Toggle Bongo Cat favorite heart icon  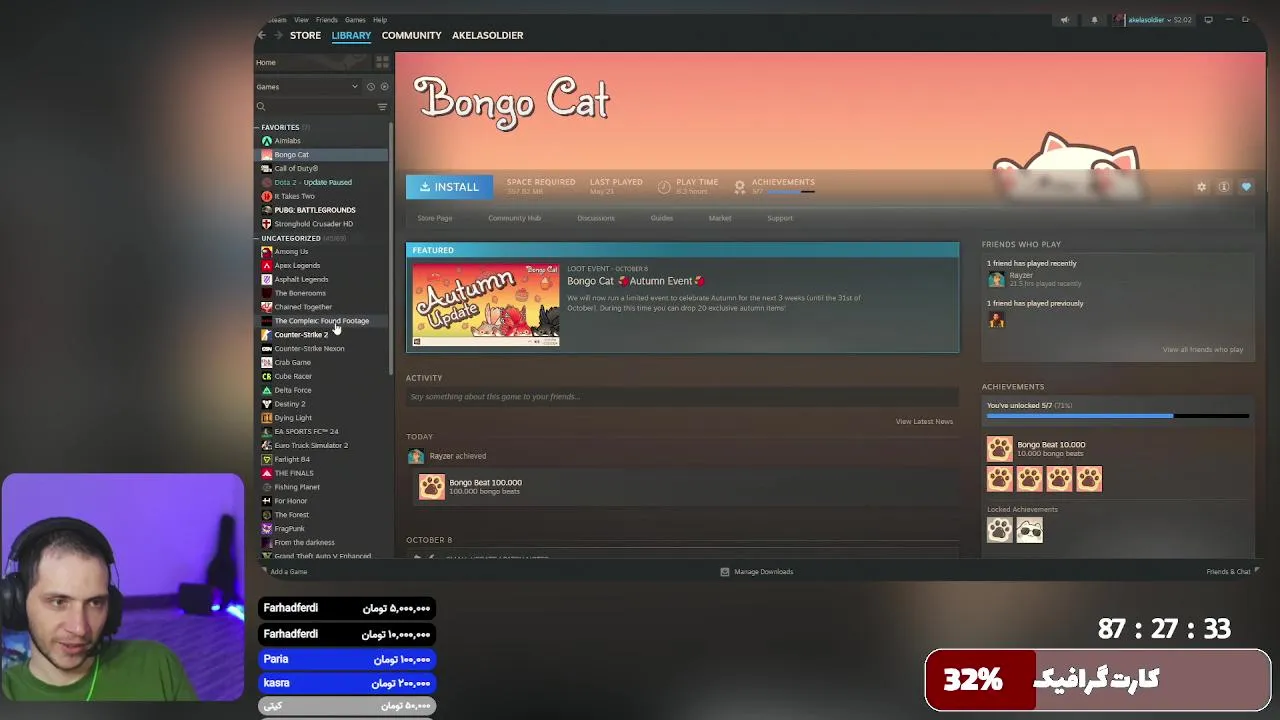pos(1246,187)
